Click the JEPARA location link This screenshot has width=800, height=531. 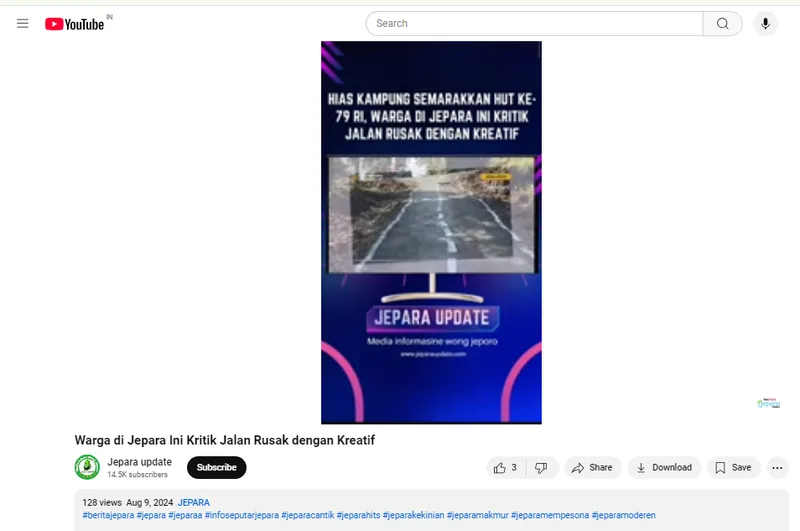click(x=193, y=502)
